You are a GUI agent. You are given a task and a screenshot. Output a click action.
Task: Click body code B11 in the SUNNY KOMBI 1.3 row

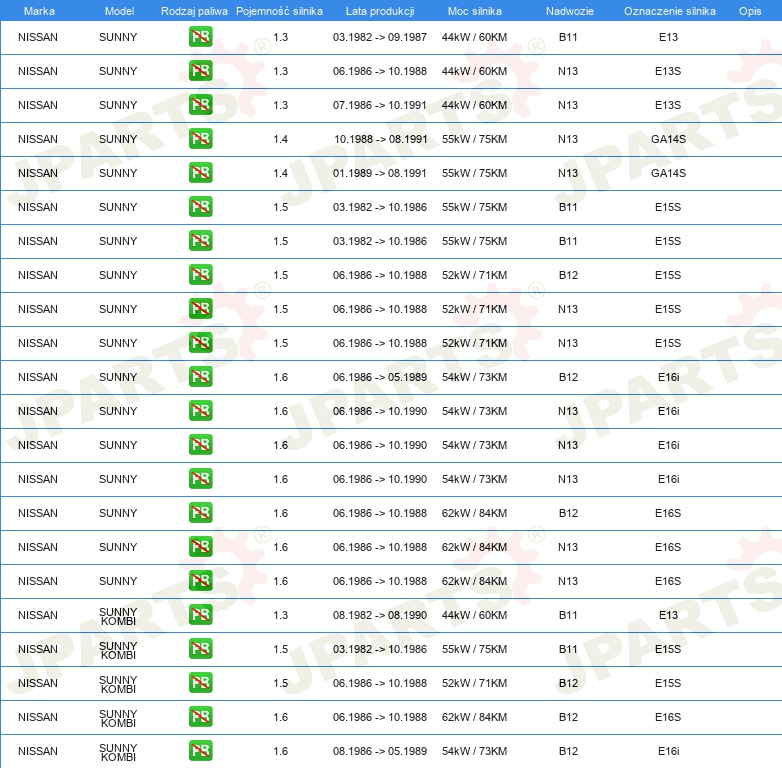(568, 615)
